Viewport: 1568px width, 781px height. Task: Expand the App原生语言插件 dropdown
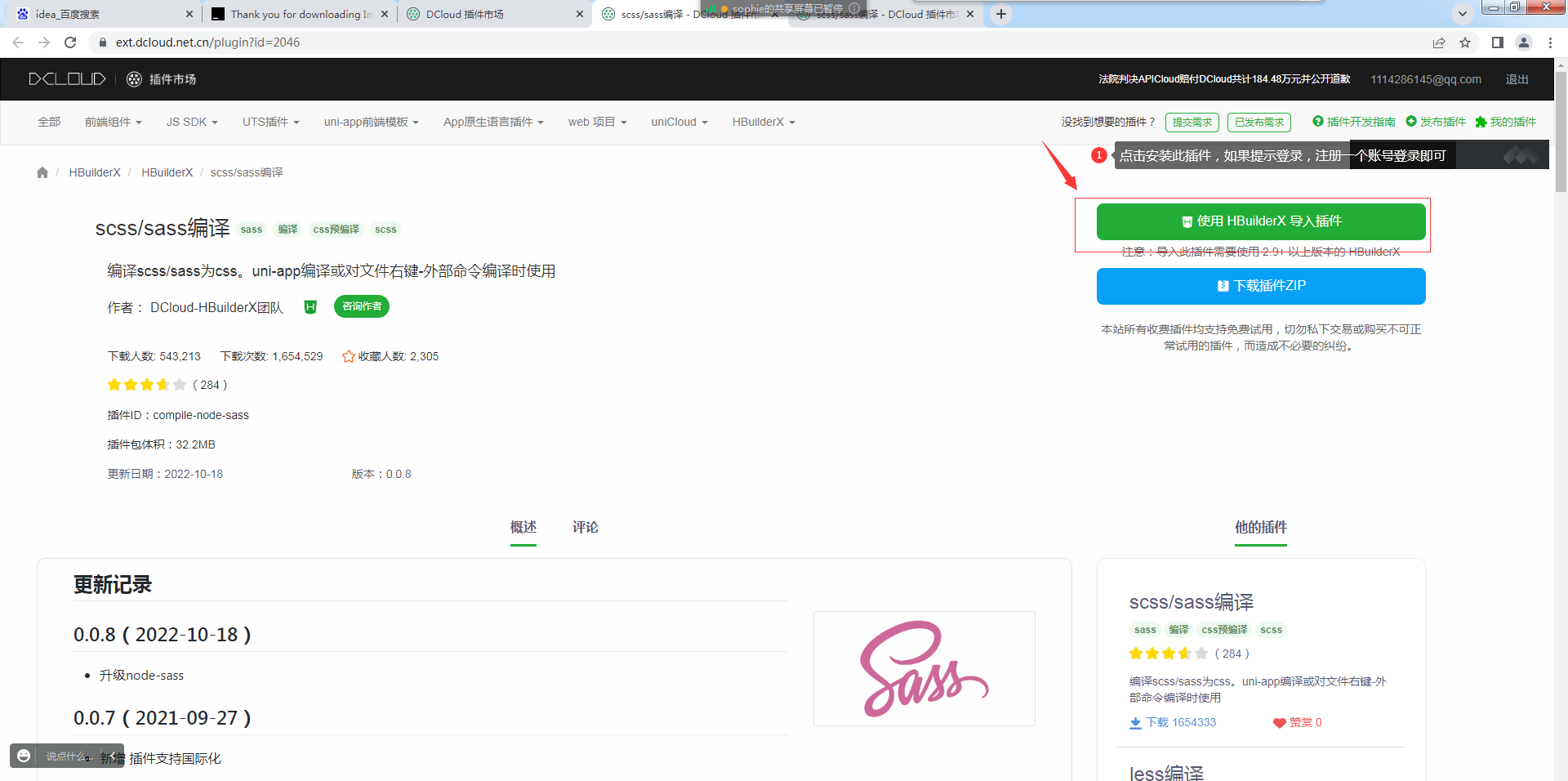[x=493, y=122]
